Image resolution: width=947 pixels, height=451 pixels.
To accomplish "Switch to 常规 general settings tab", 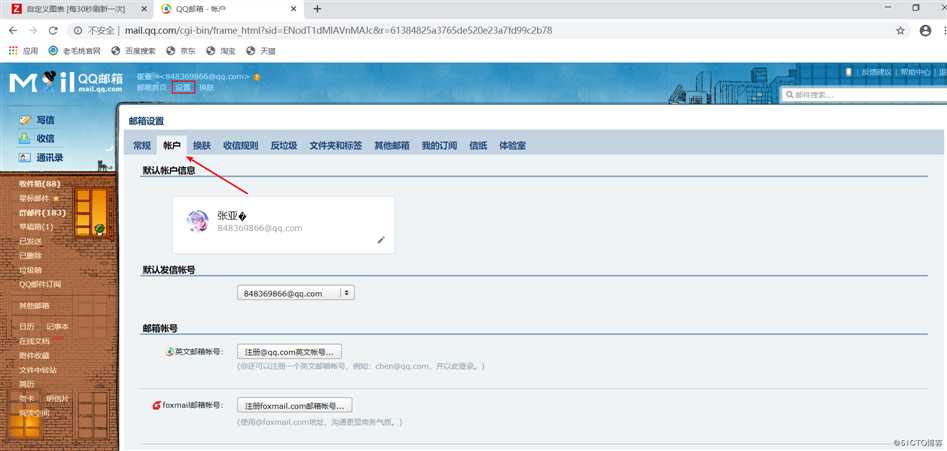I will (142, 146).
